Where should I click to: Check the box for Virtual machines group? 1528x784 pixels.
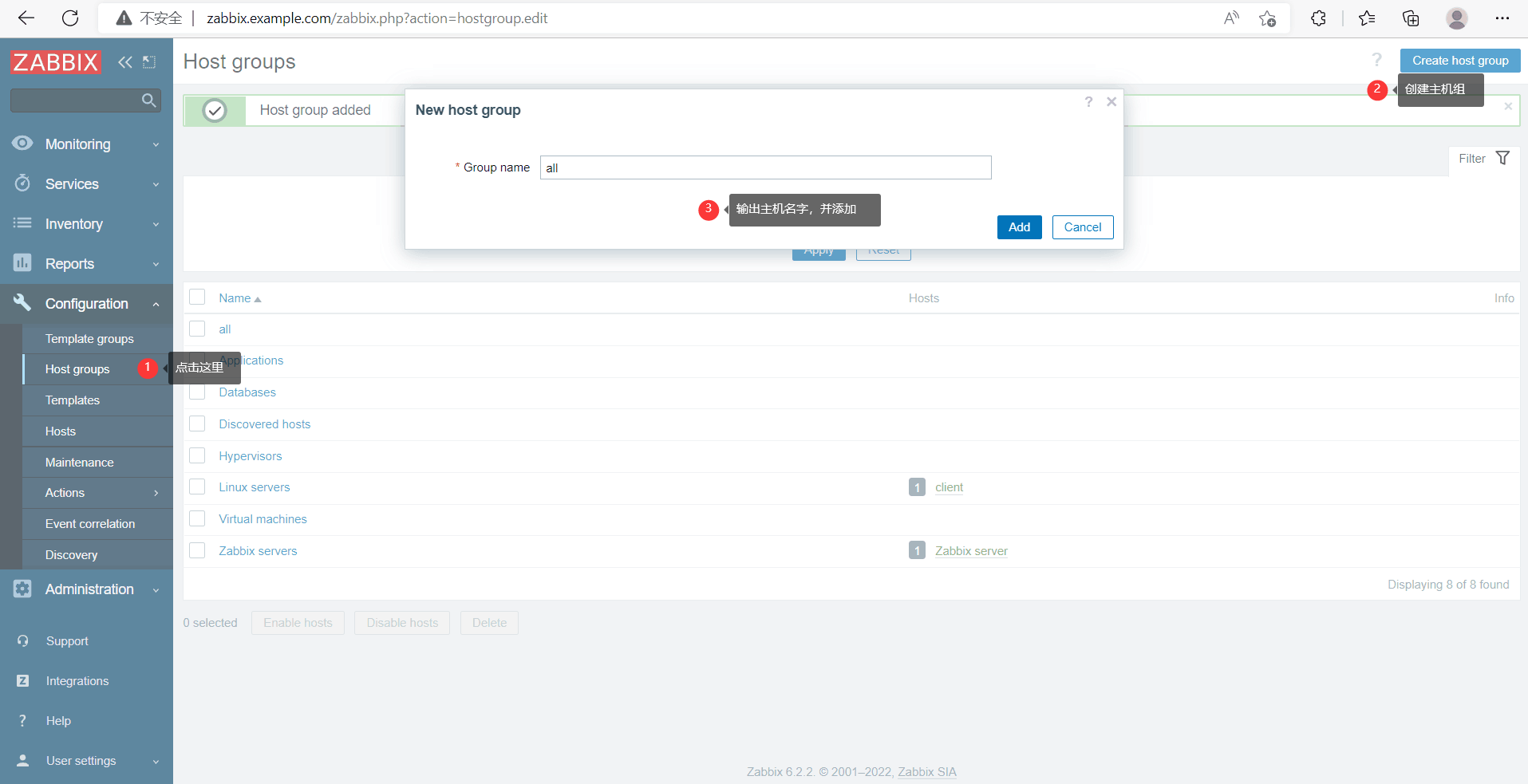pyautogui.click(x=197, y=518)
